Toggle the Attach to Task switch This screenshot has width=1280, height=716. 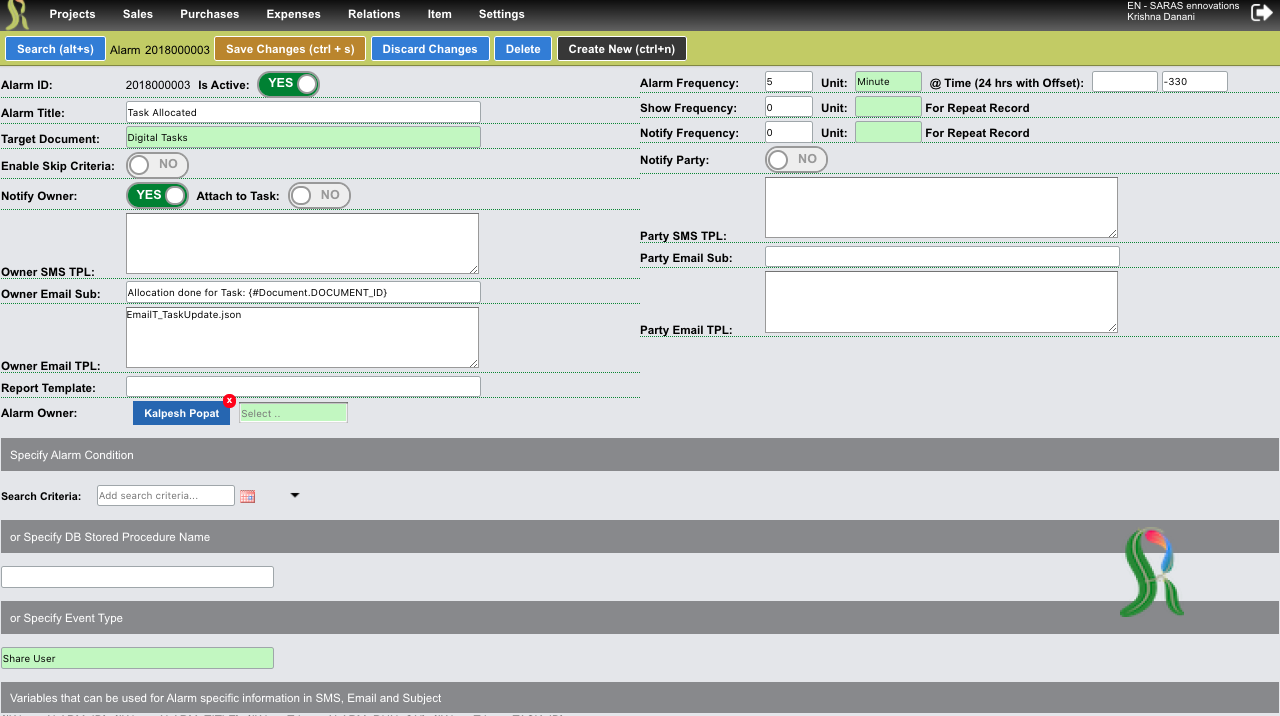click(x=319, y=196)
